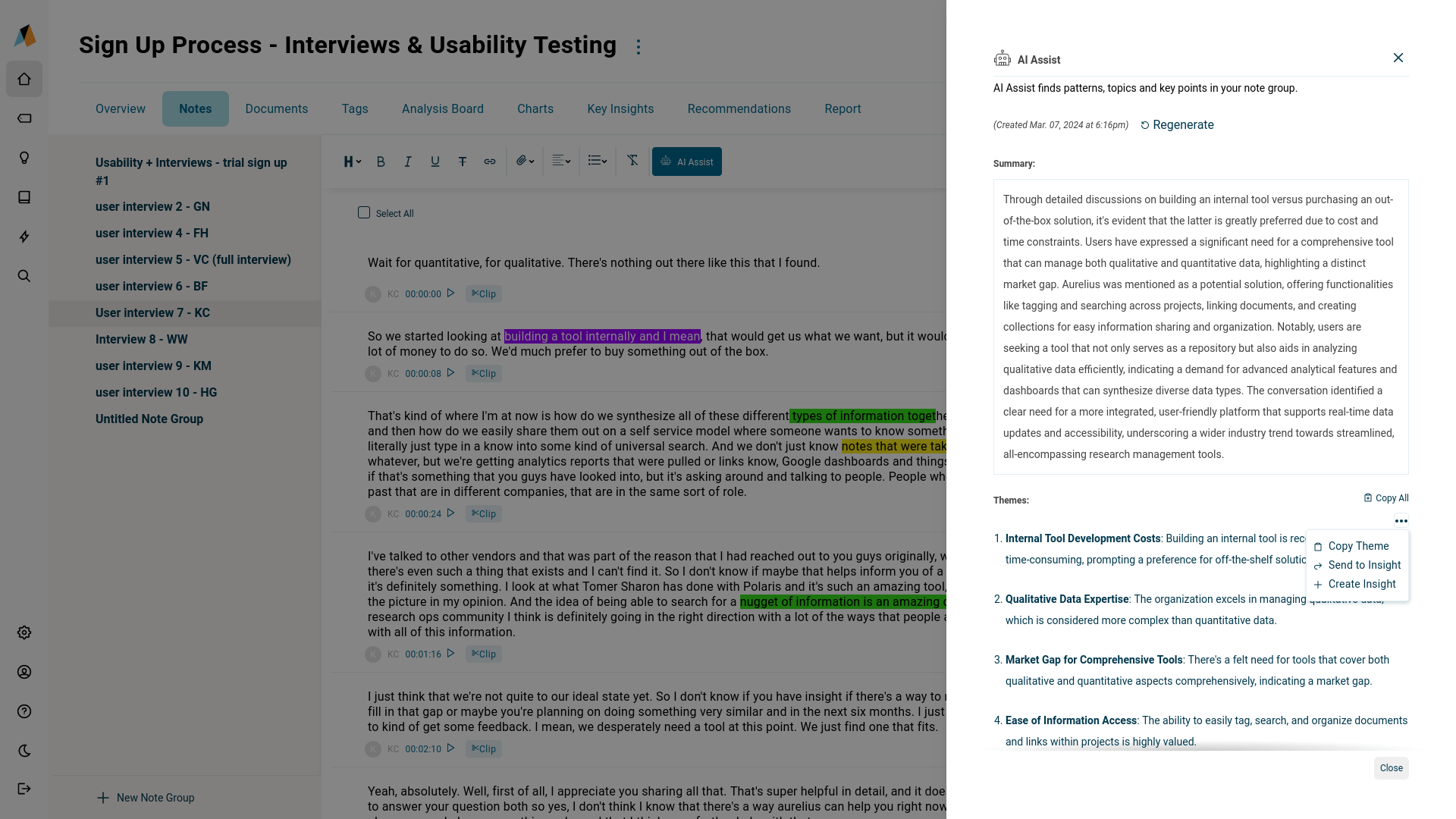This screenshot has height=819, width=1456.
Task: Click the strikethrough formatting icon
Action: (462, 161)
